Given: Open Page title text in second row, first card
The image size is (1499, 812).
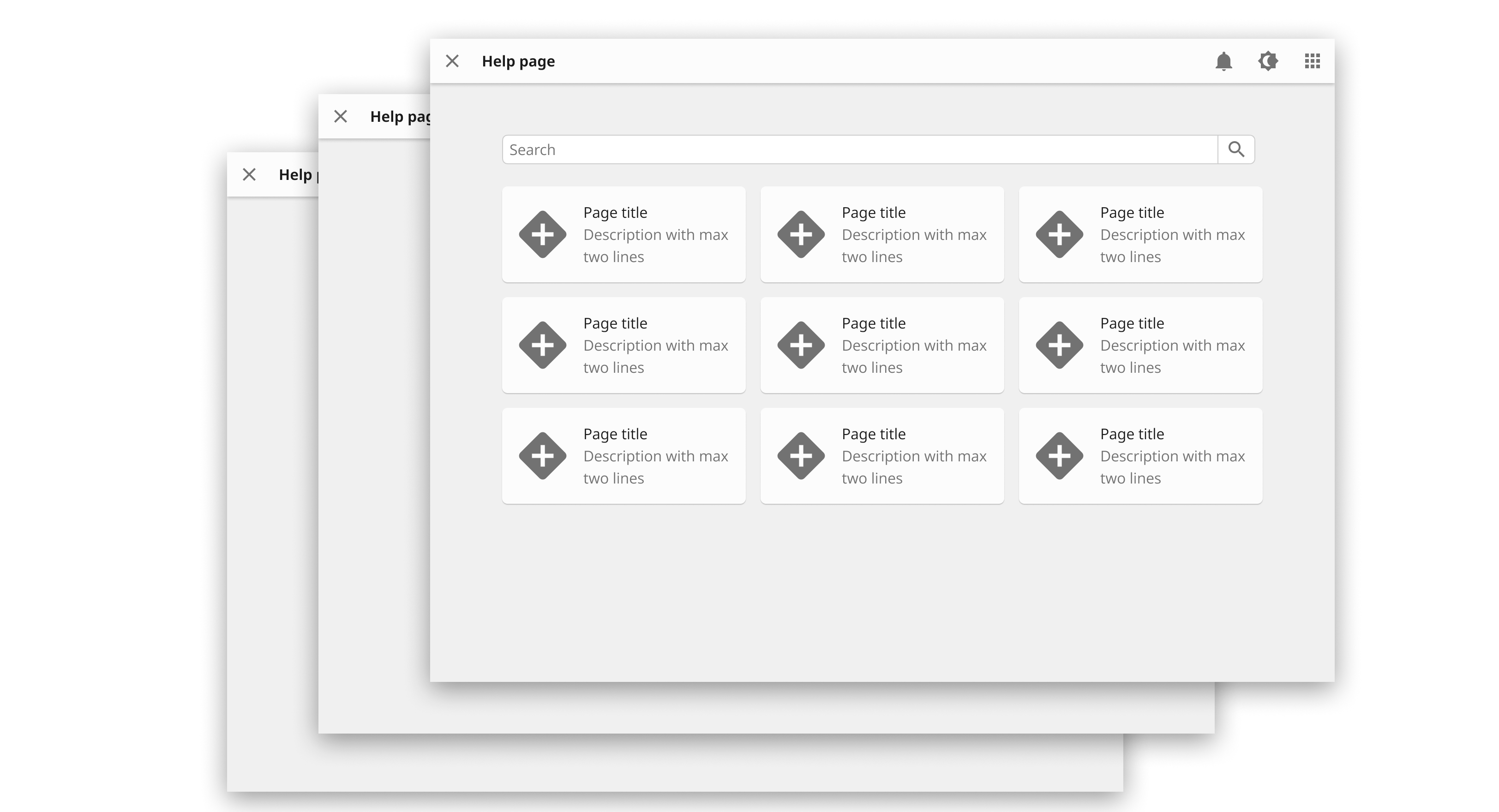Looking at the screenshot, I should (615, 323).
